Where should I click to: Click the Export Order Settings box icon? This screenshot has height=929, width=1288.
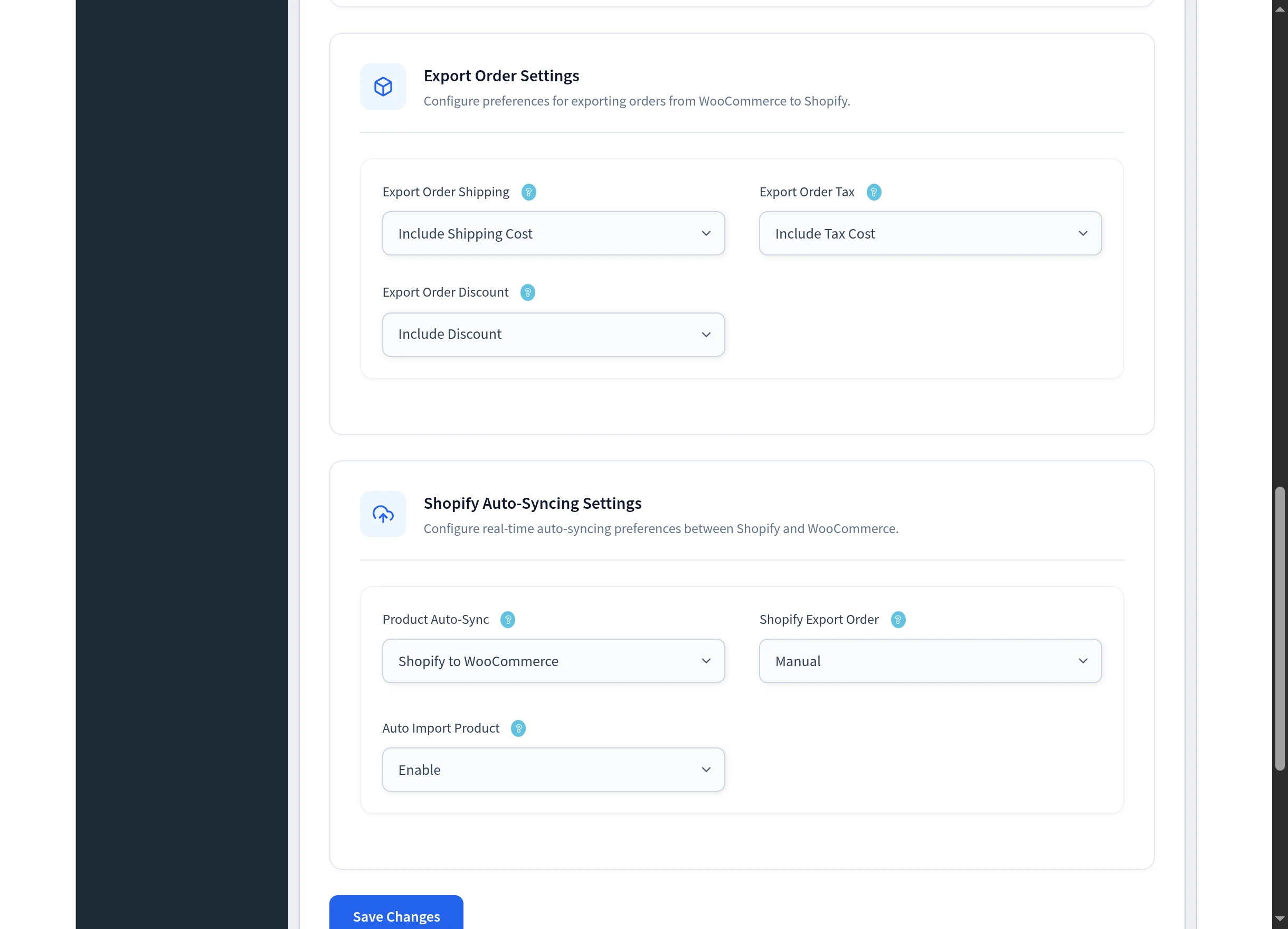click(383, 87)
